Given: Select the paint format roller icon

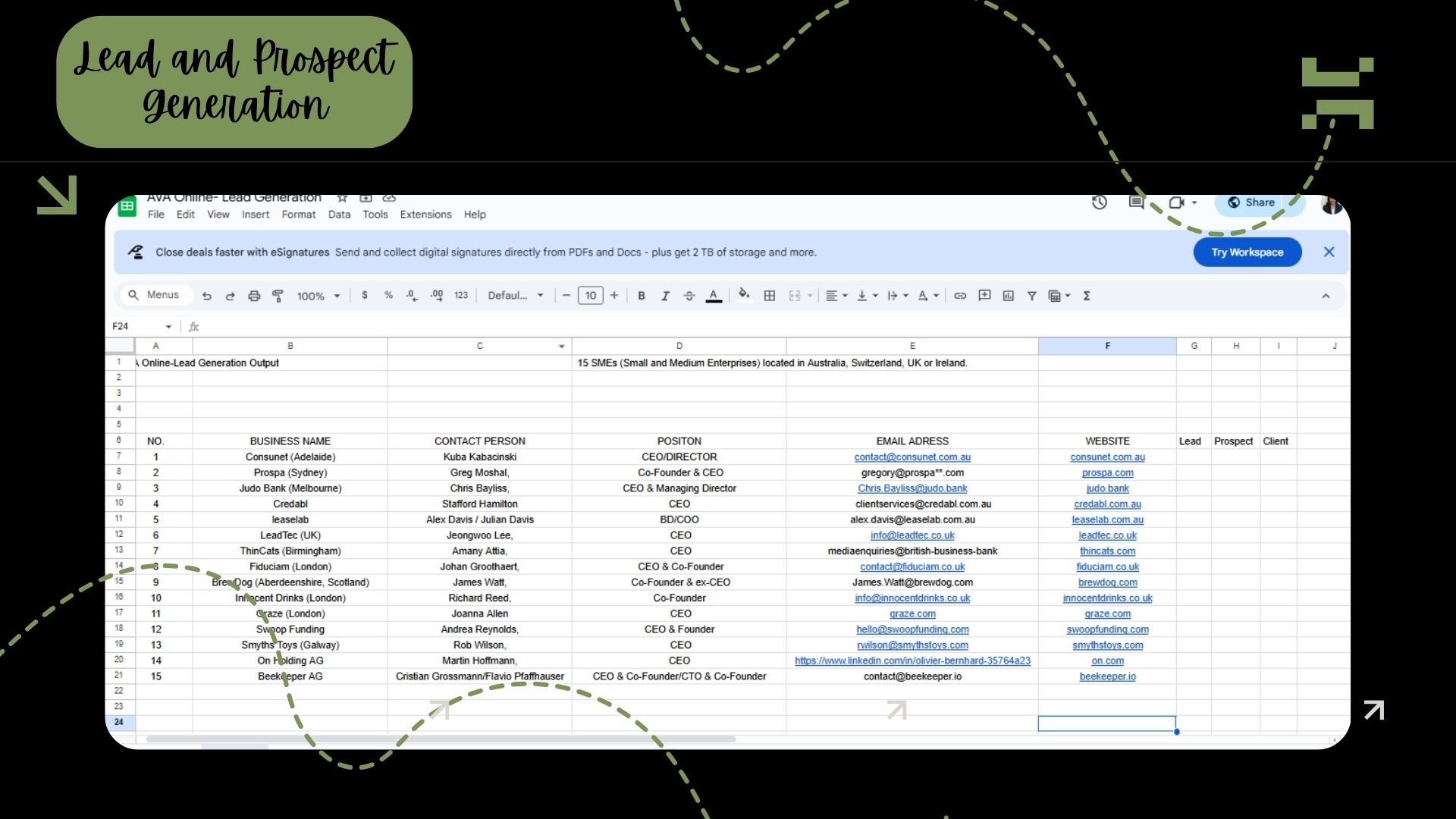Looking at the screenshot, I should (278, 296).
